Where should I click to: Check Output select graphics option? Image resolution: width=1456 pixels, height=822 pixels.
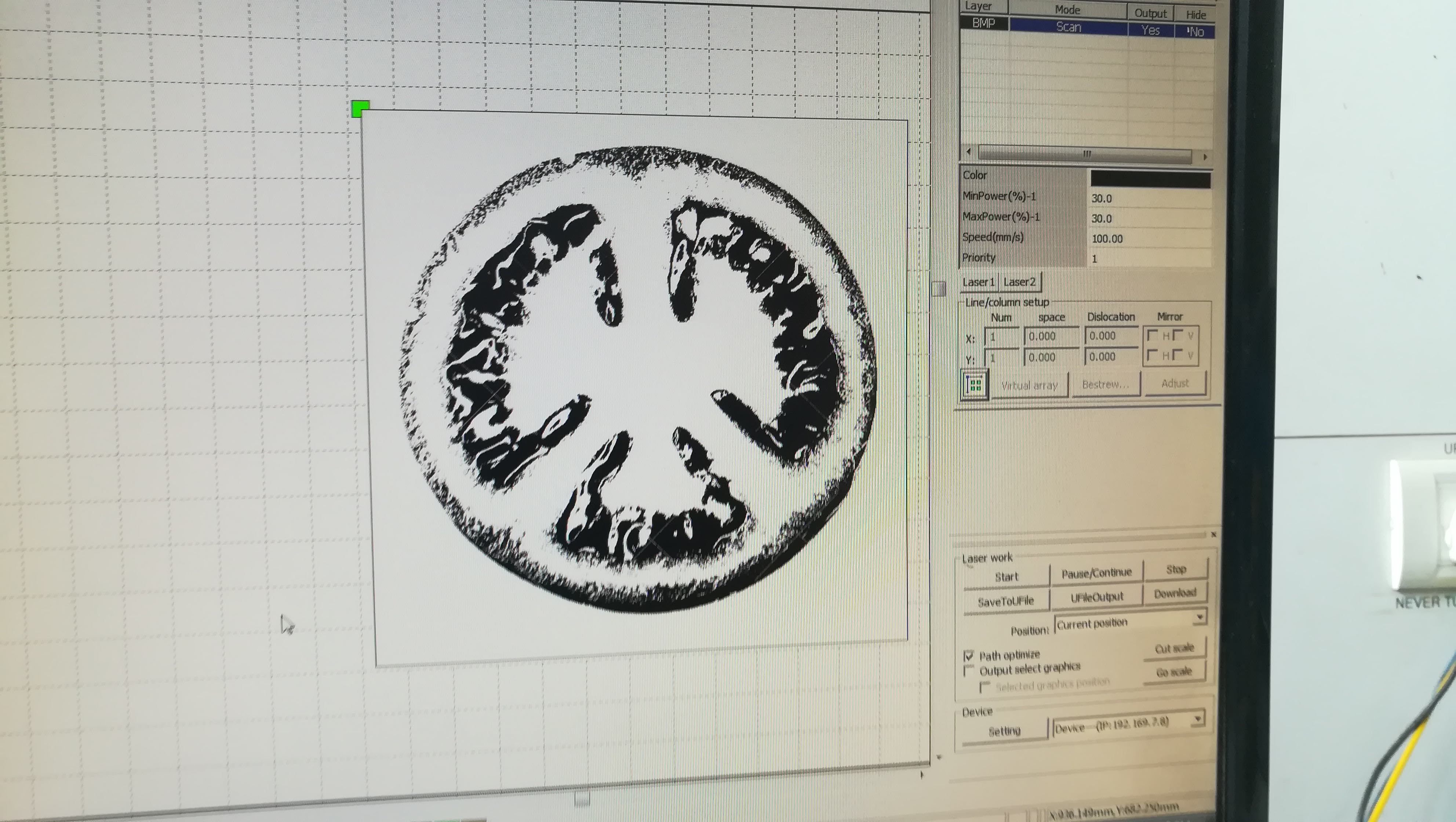(x=969, y=671)
